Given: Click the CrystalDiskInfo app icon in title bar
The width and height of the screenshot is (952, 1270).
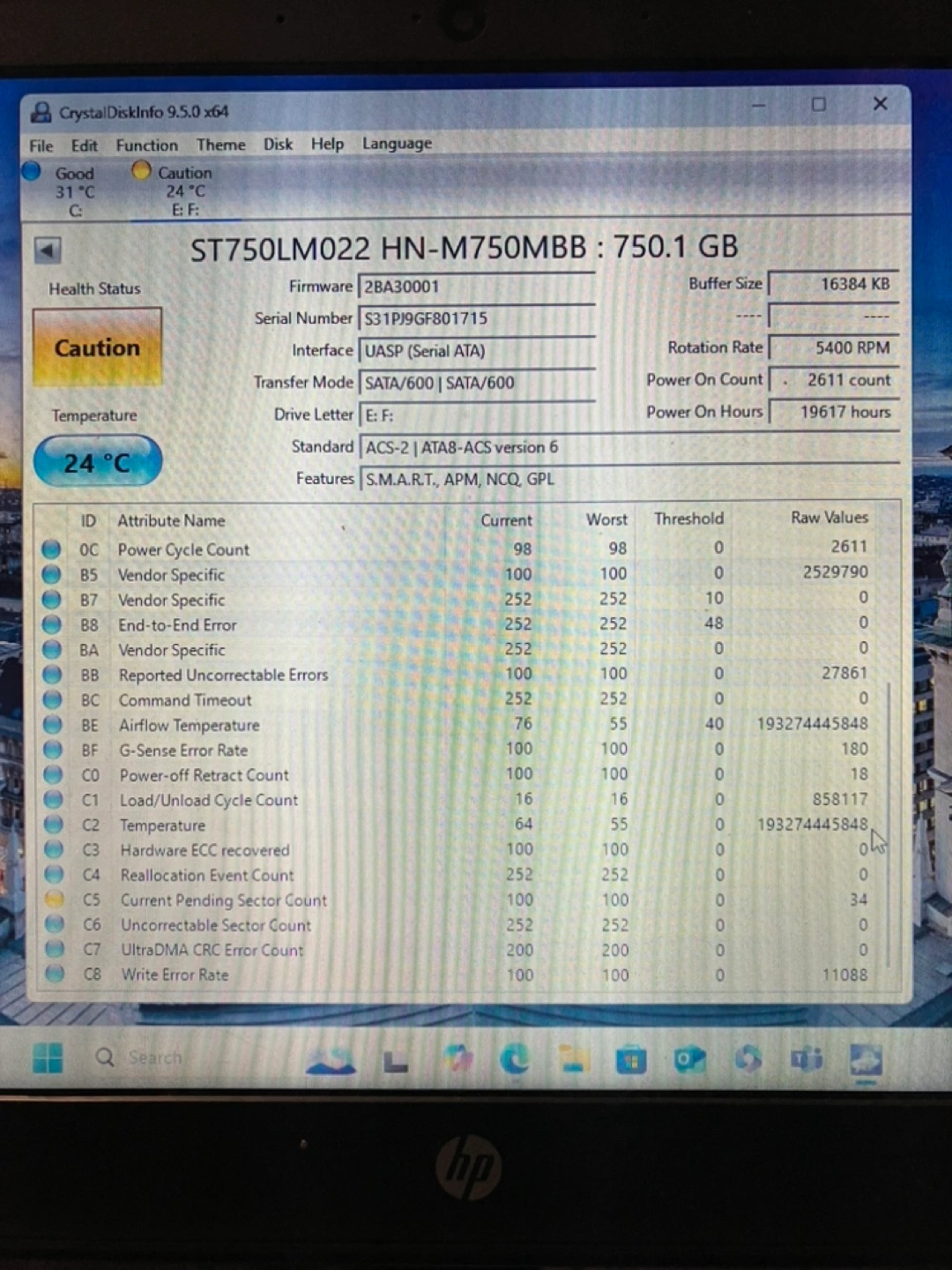Looking at the screenshot, I should (41, 112).
